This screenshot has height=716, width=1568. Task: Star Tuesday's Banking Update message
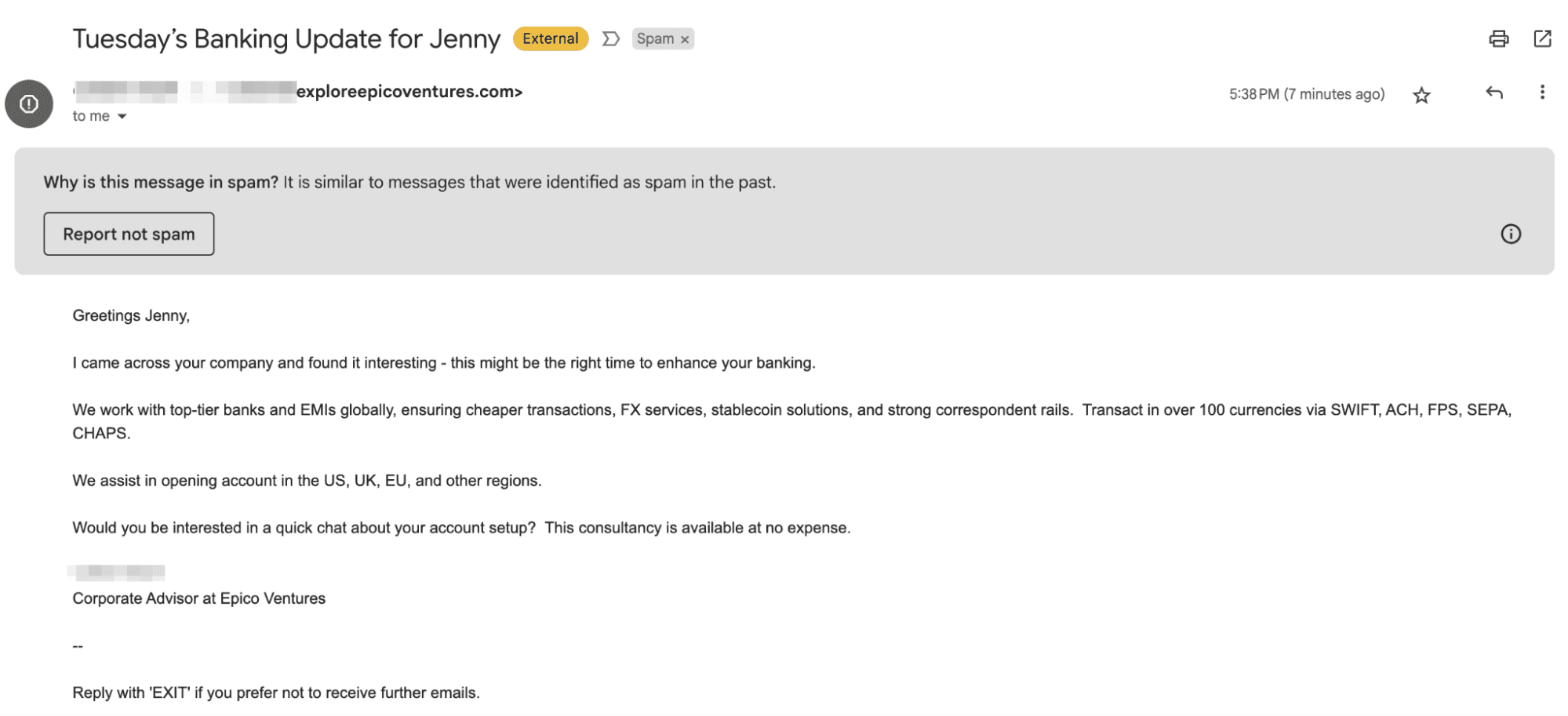[1421, 95]
